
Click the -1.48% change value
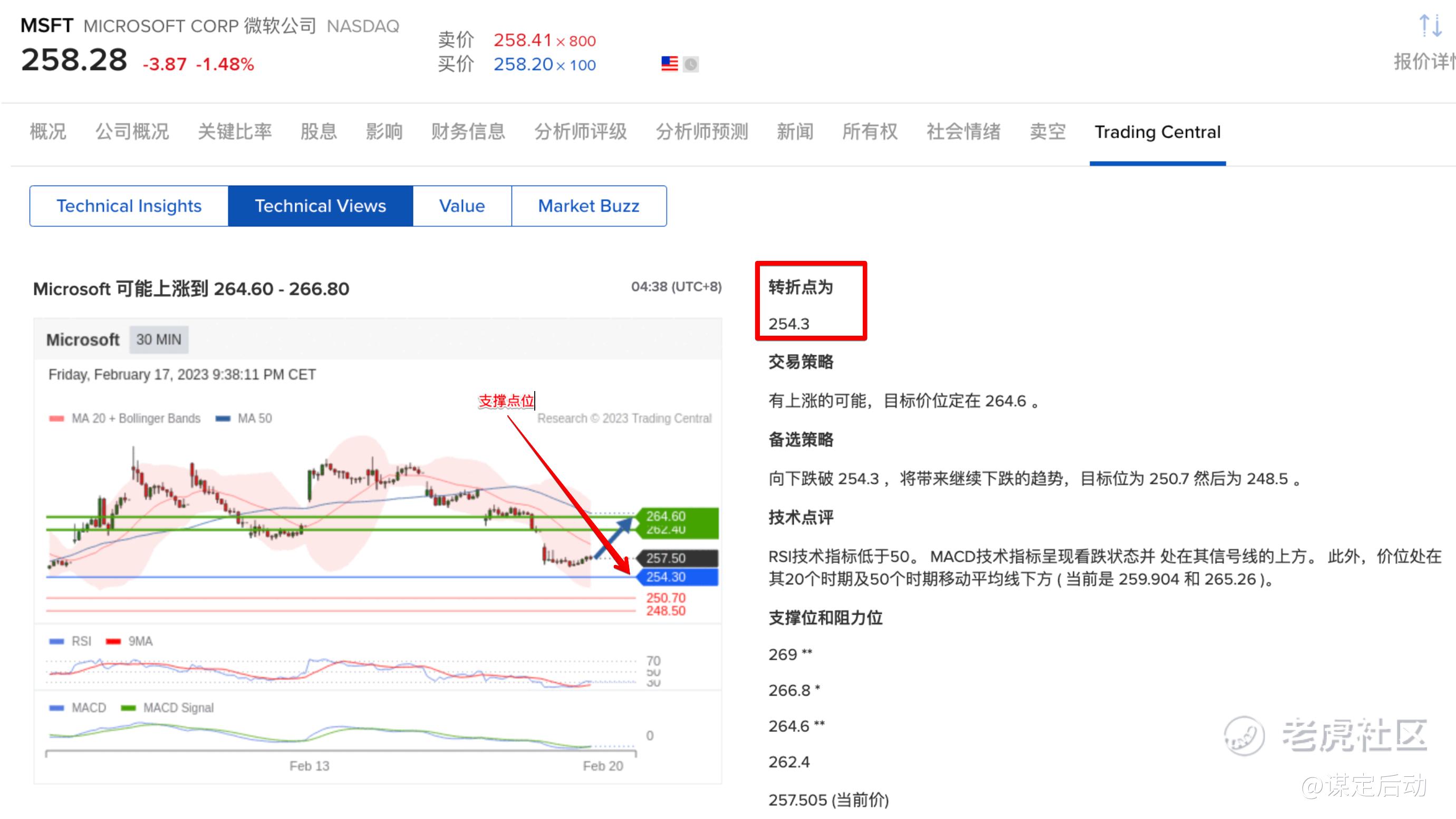pyautogui.click(x=225, y=64)
